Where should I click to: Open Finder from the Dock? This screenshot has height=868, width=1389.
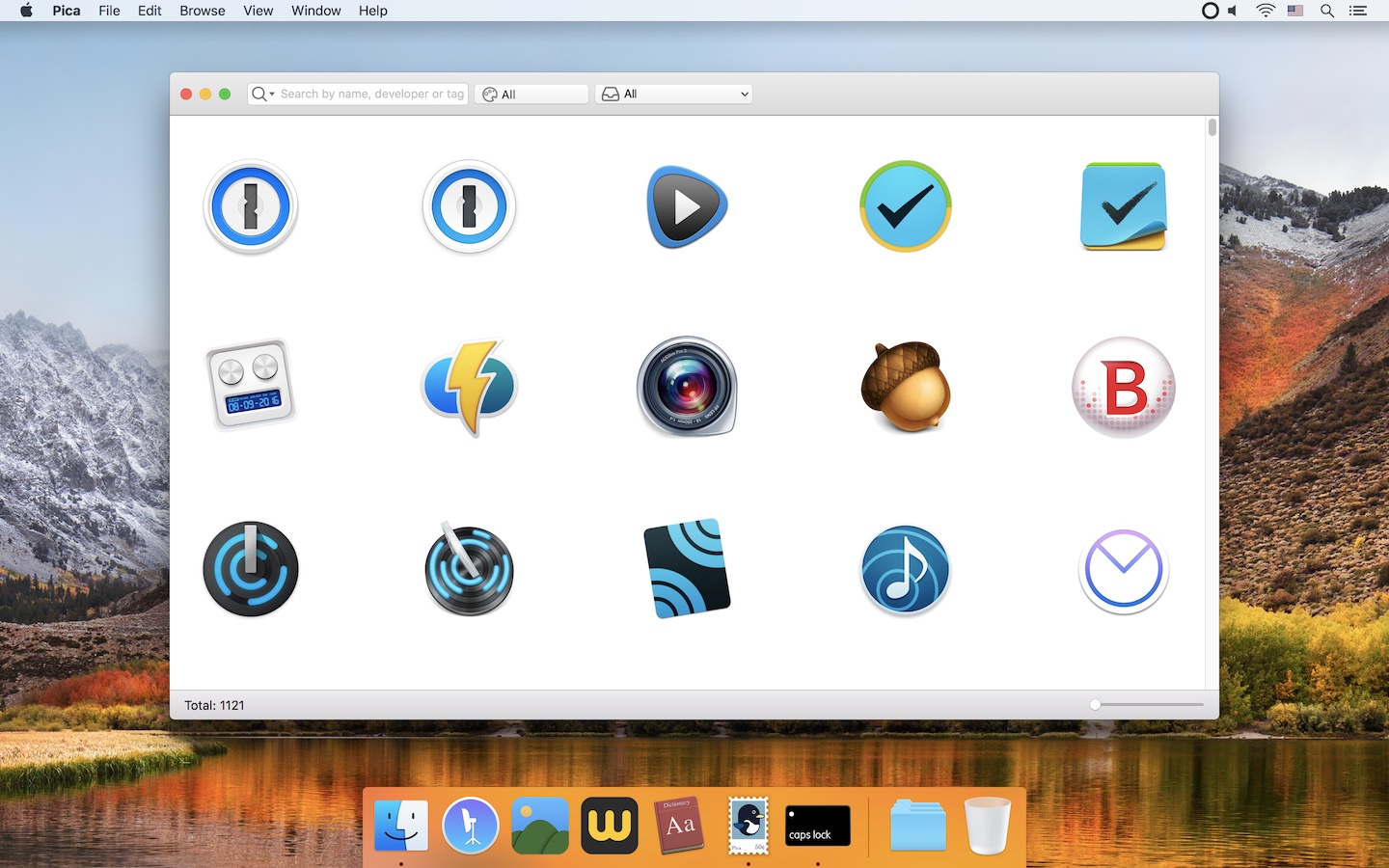coord(401,826)
